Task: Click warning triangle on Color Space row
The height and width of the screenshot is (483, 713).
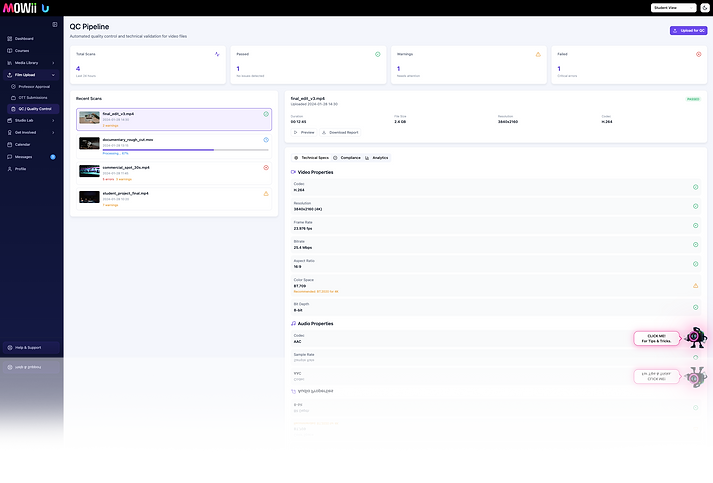Action: click(695, 286)
